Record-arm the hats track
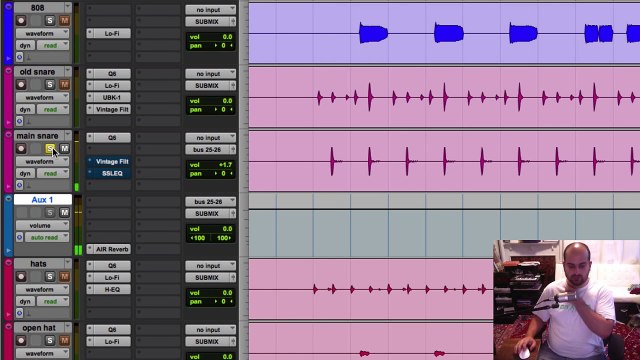The width and height of the screenshot is (640, 360). coord(21,277)
